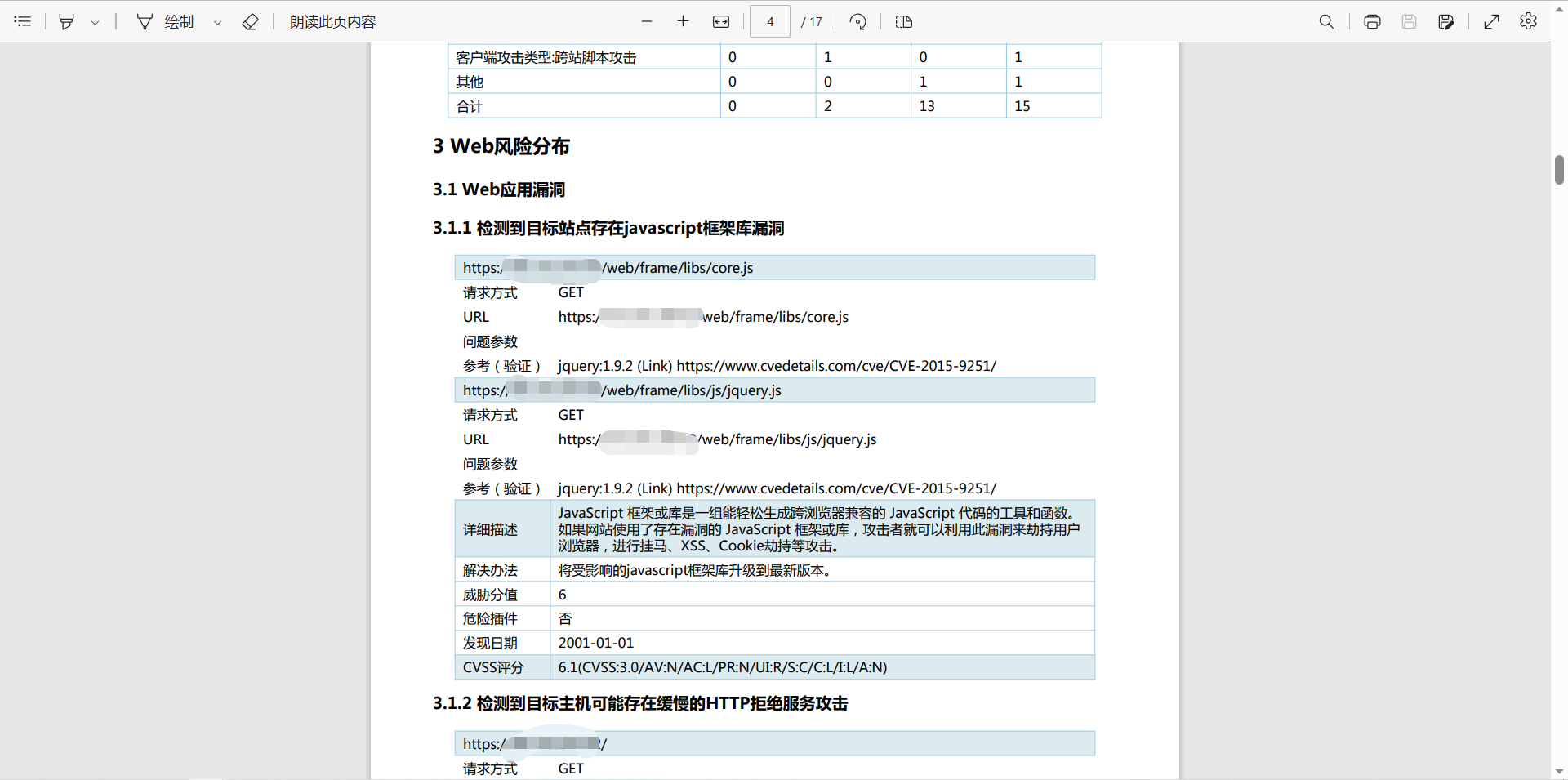Click the cvedetails link under the jquery.js entry
This screenshot has width=1568, height=780.
click(x=836, y=488)
